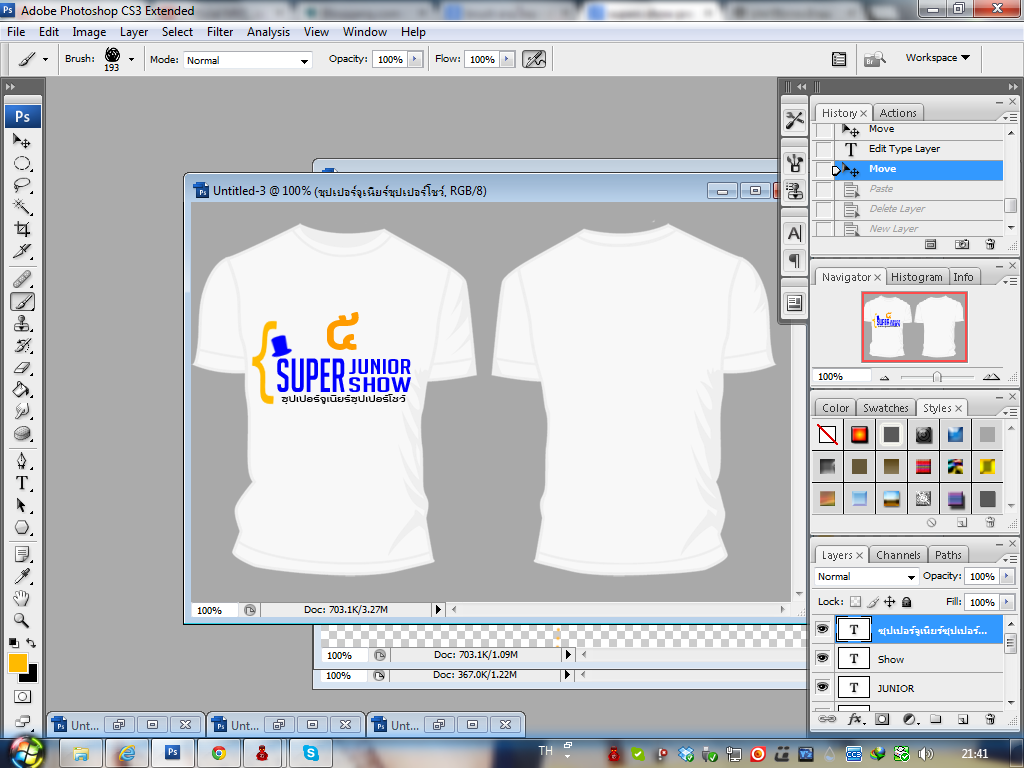The width and height of the screenshot is (1024, 768).
Task: Open Skype from the Windows taskbar
Action: click(x=311, y=752)
